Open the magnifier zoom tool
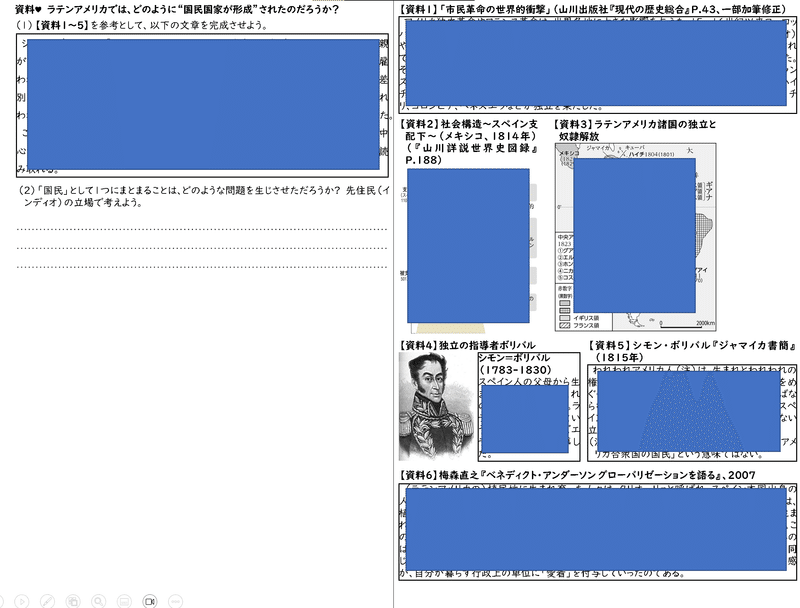The width and height of the screenshot is (800, 608). (x=99, y=600)
